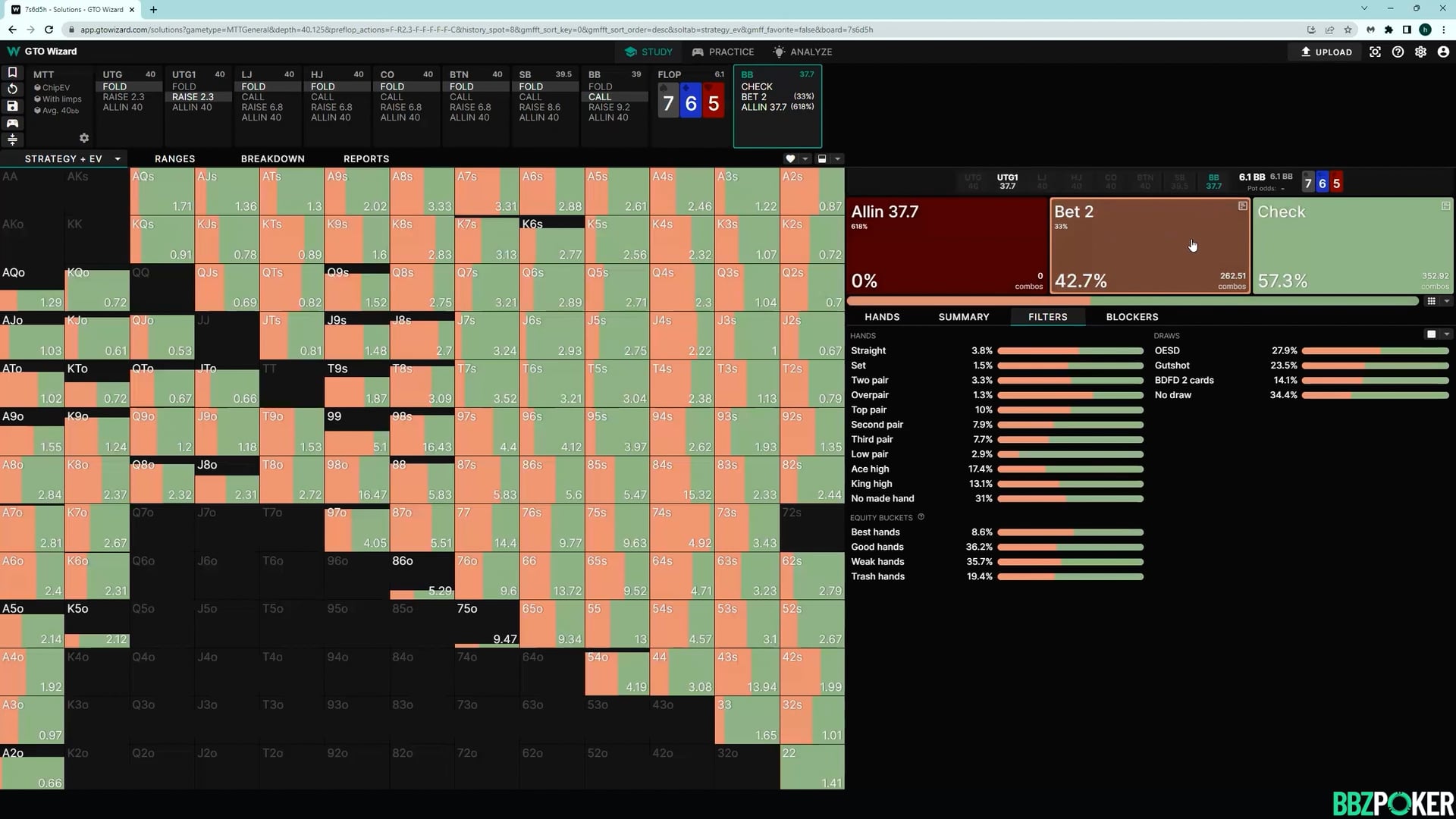Click the reset arrow icon in sidebar
This screenshot has width=1456, height=819.
pos(12,89)
